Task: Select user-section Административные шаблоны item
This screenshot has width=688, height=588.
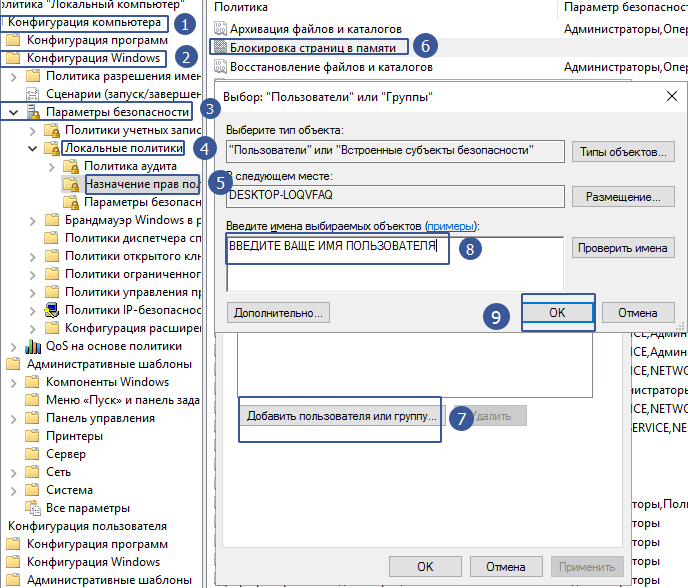Action: [109, 580]
